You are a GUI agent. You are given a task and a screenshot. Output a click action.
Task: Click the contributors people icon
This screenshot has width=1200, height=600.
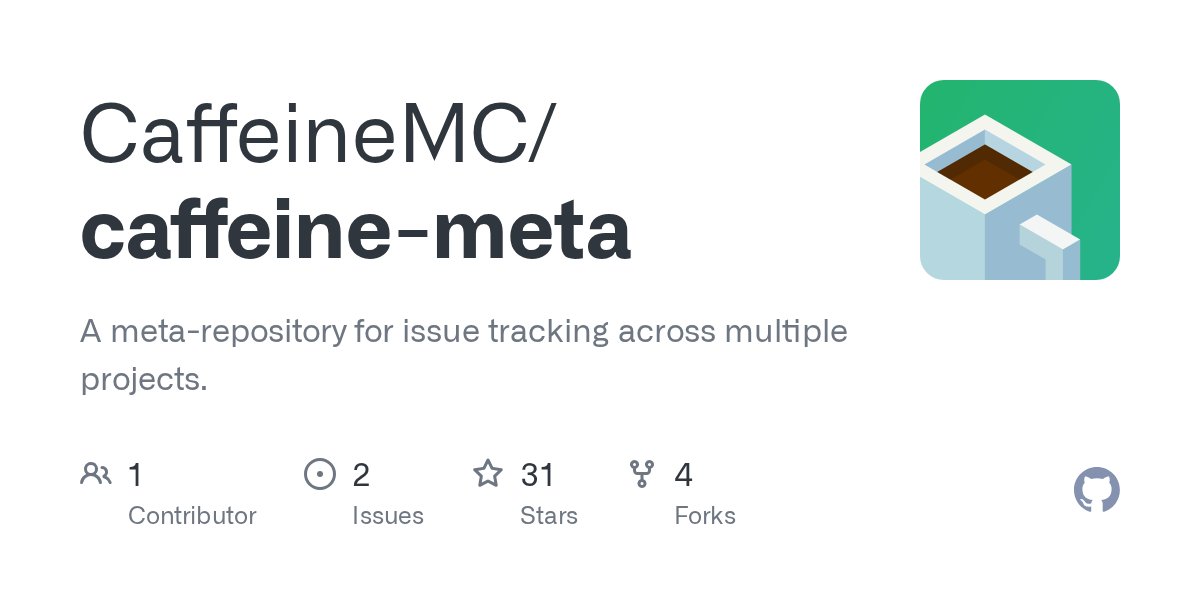[96, 474]
